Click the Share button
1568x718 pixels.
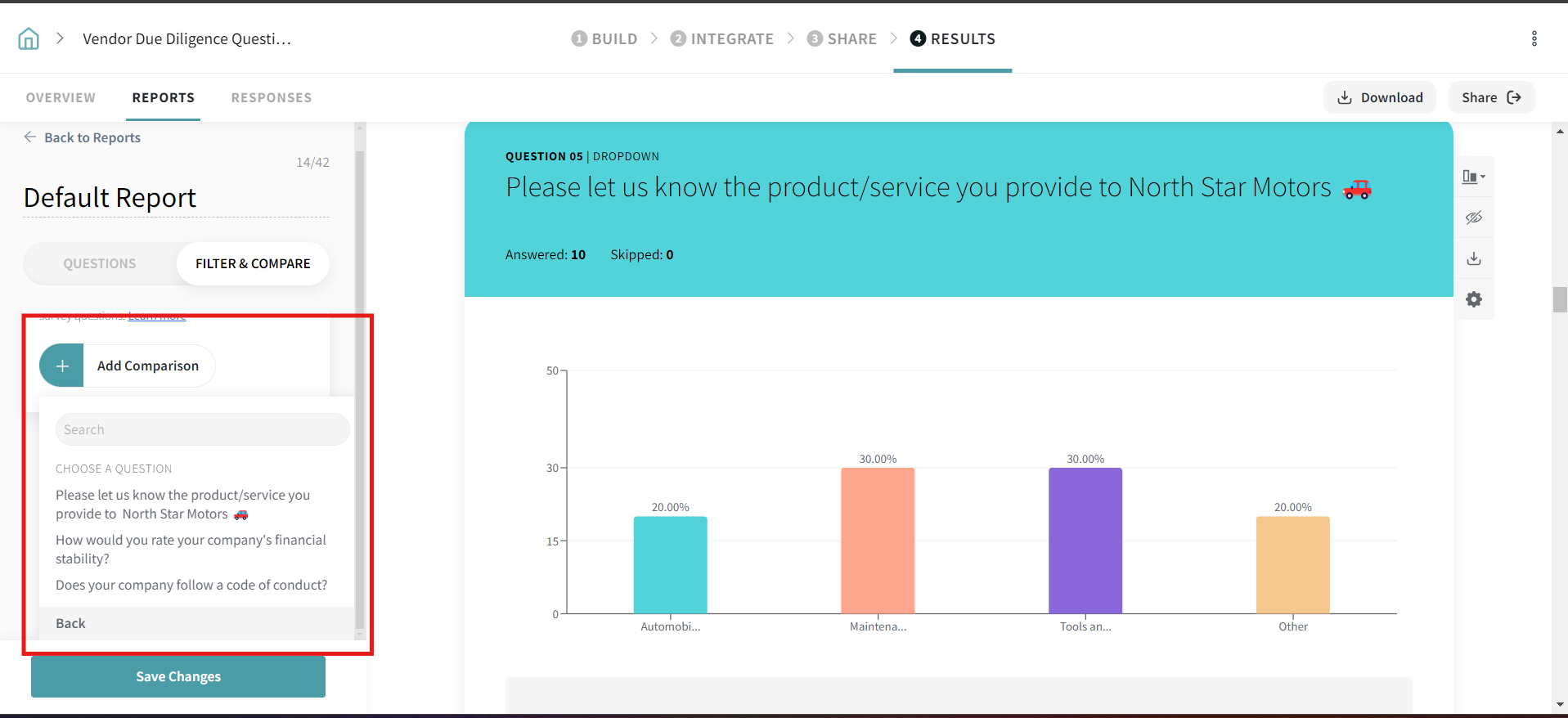[1490, 97]
